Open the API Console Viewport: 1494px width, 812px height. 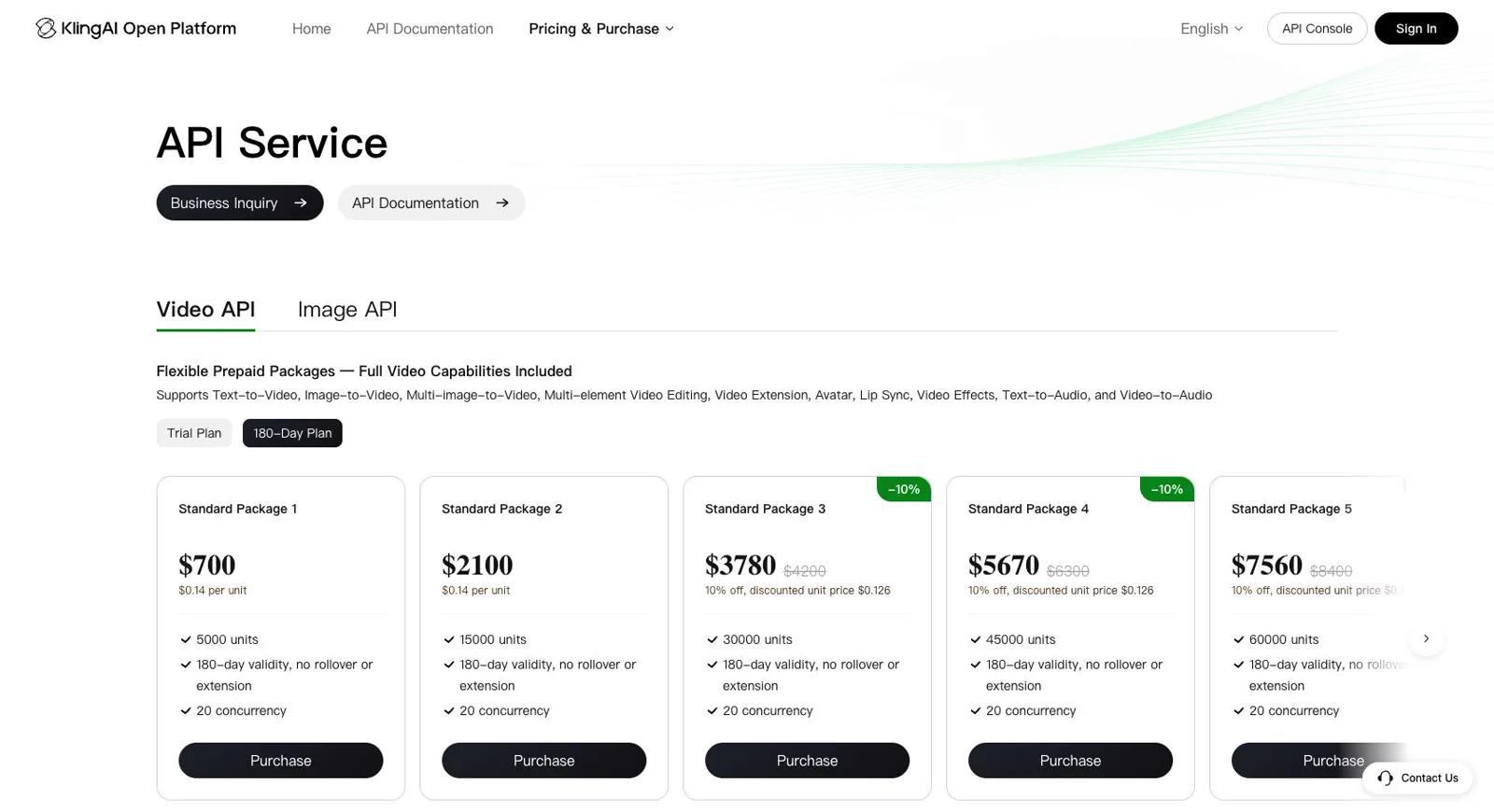click(x=1317, y=29)
